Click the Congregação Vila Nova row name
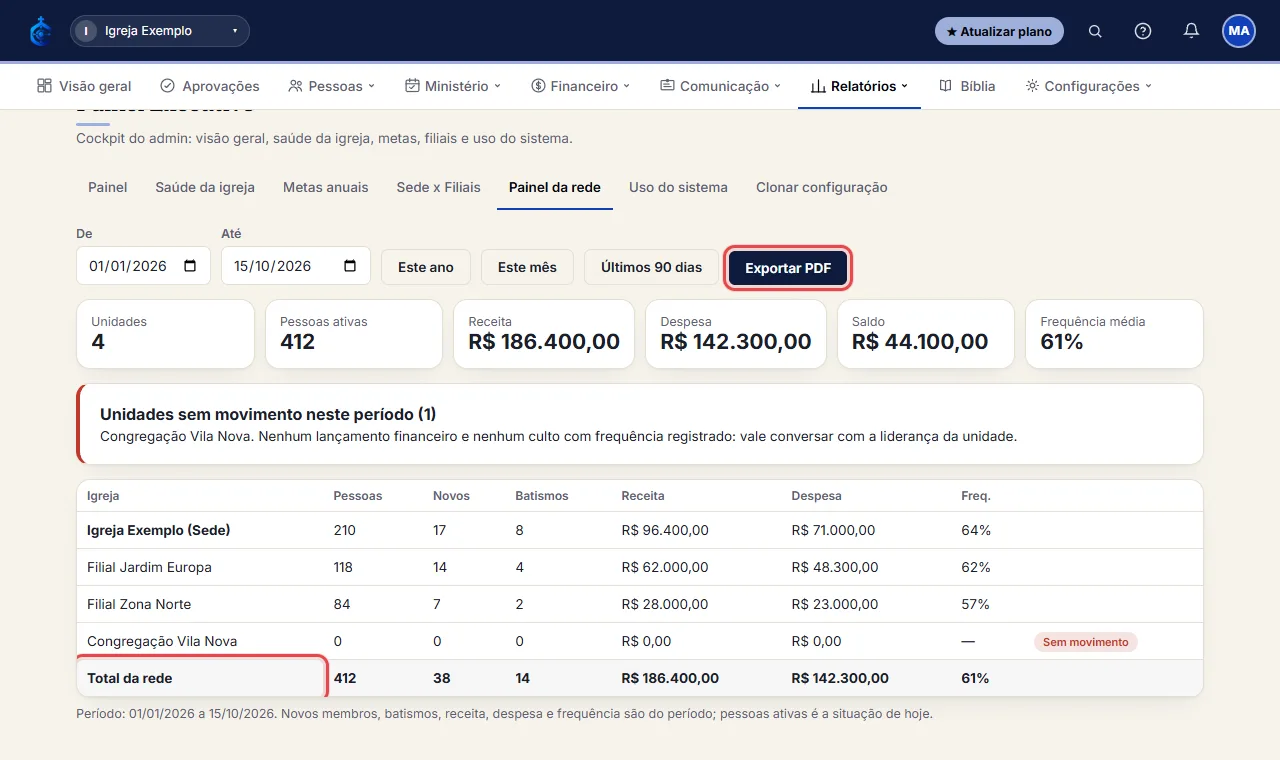This screenshot has width=1280, height=760. 162,641
